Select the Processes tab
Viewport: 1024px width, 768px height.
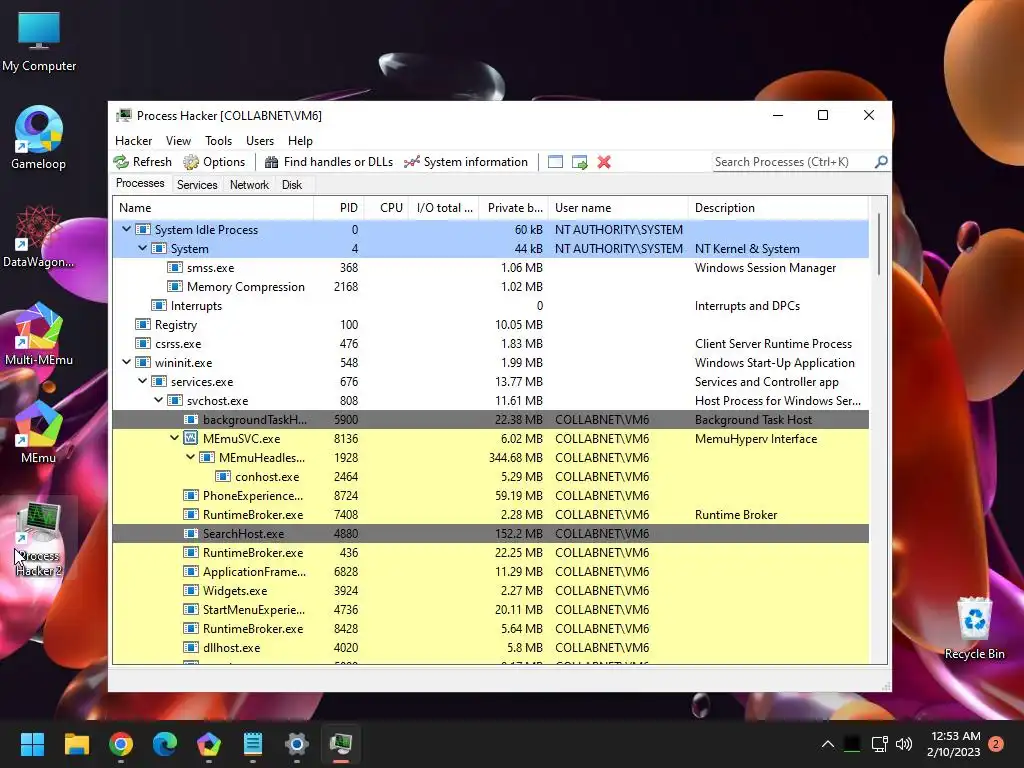tap(140, 184)
